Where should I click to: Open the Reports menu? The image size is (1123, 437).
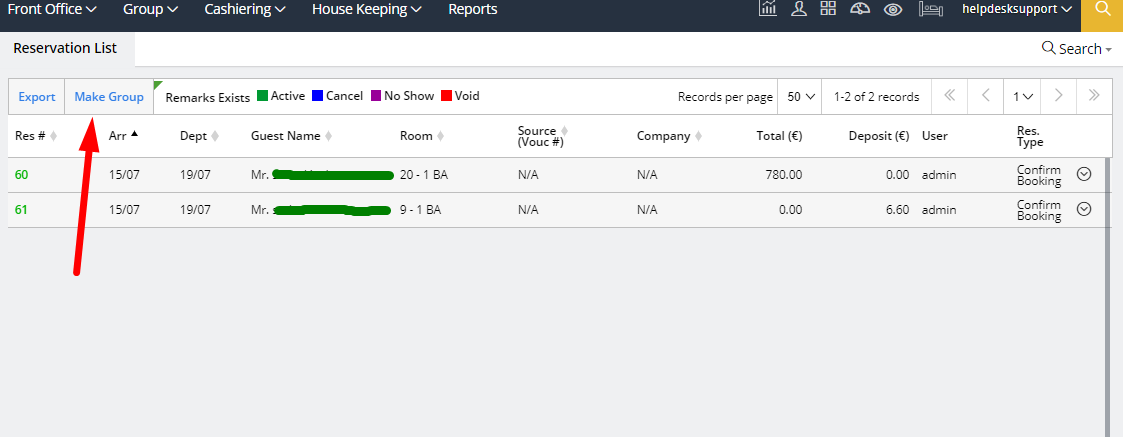pos(472,10)
